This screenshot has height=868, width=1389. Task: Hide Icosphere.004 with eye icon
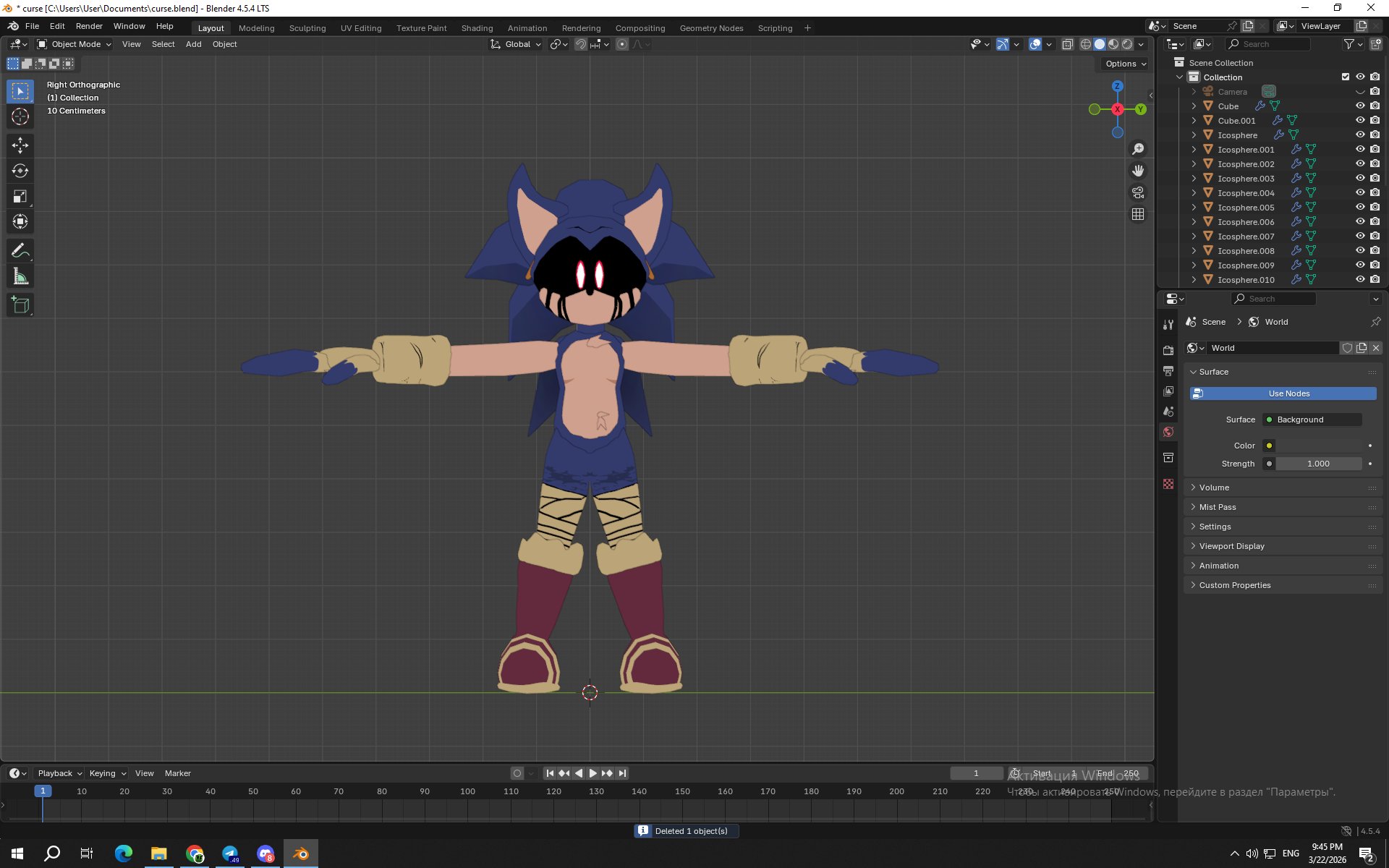[x=1360, y=192]
